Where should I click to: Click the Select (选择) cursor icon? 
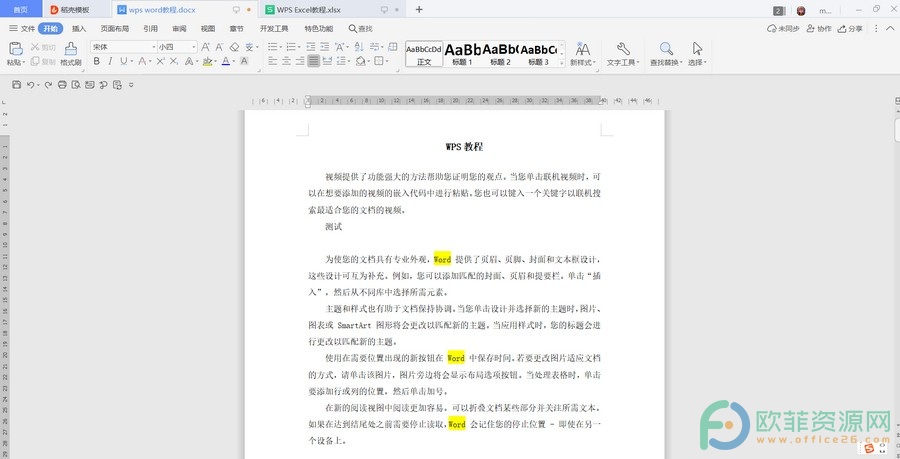click(x=697, y=49)
